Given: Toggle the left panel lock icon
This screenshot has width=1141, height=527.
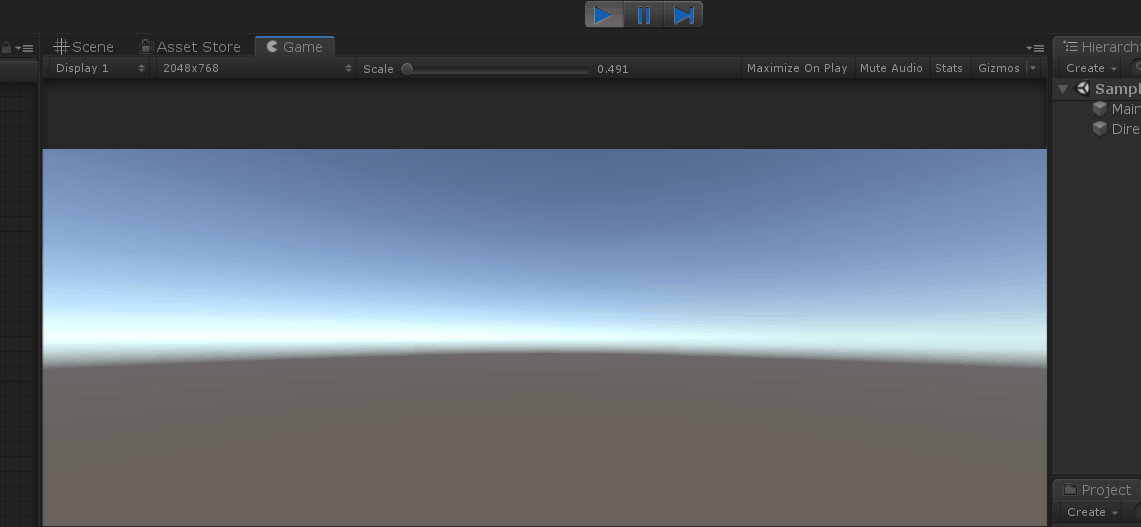Looking at the screenshot, I should [x=7, y=48].
